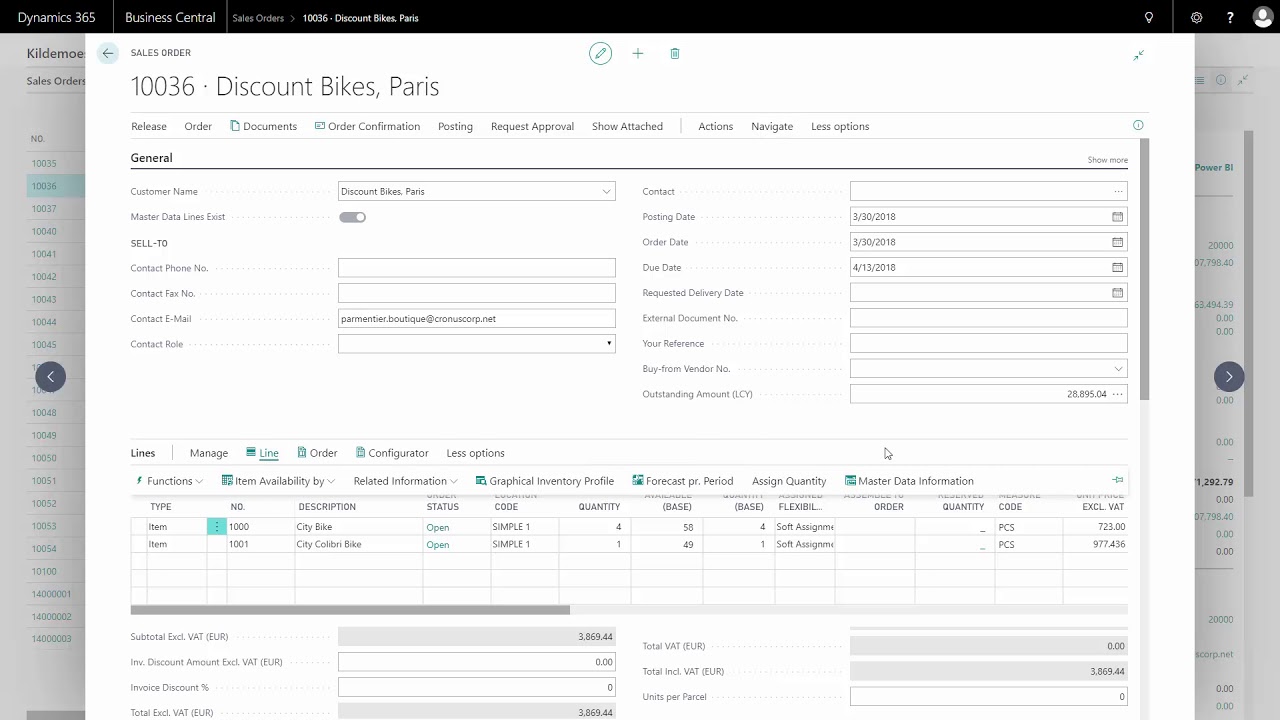The width and height of the screenshot is (1280, 720).
Task: Click the Sales Orders breadcrumb link
Action: [x=258, y=18]
